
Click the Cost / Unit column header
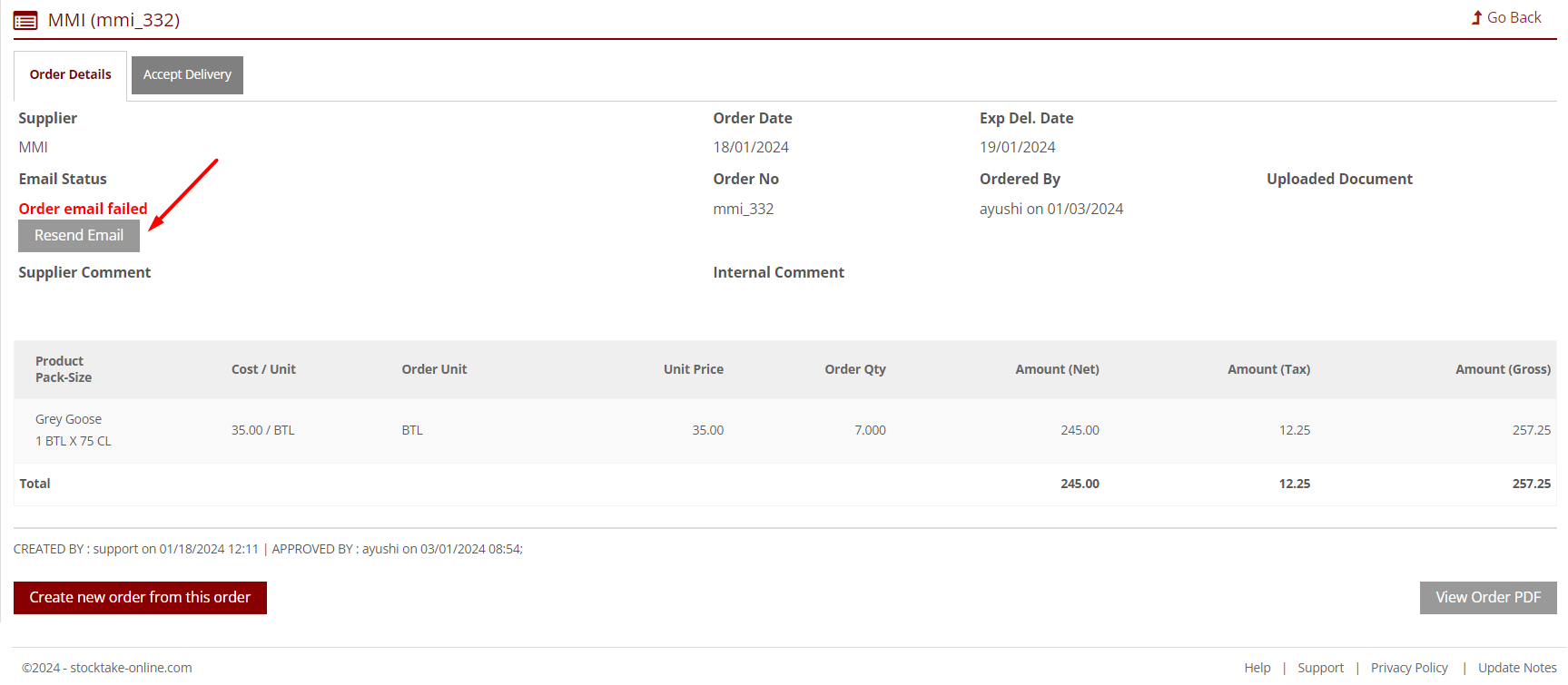pyautogui.click(x=263, y=369)
